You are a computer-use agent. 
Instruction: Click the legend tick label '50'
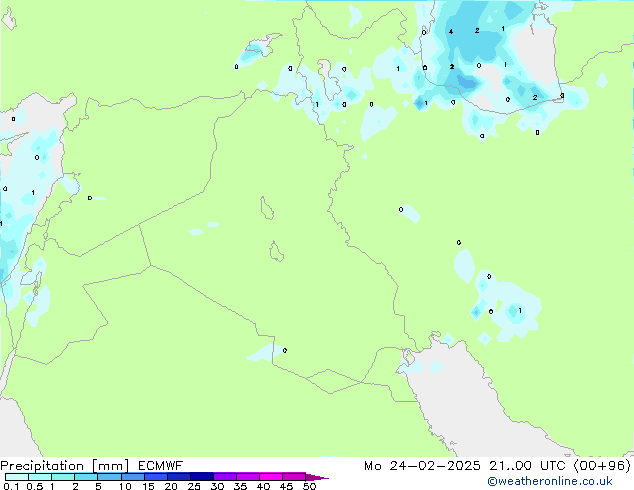309,486
